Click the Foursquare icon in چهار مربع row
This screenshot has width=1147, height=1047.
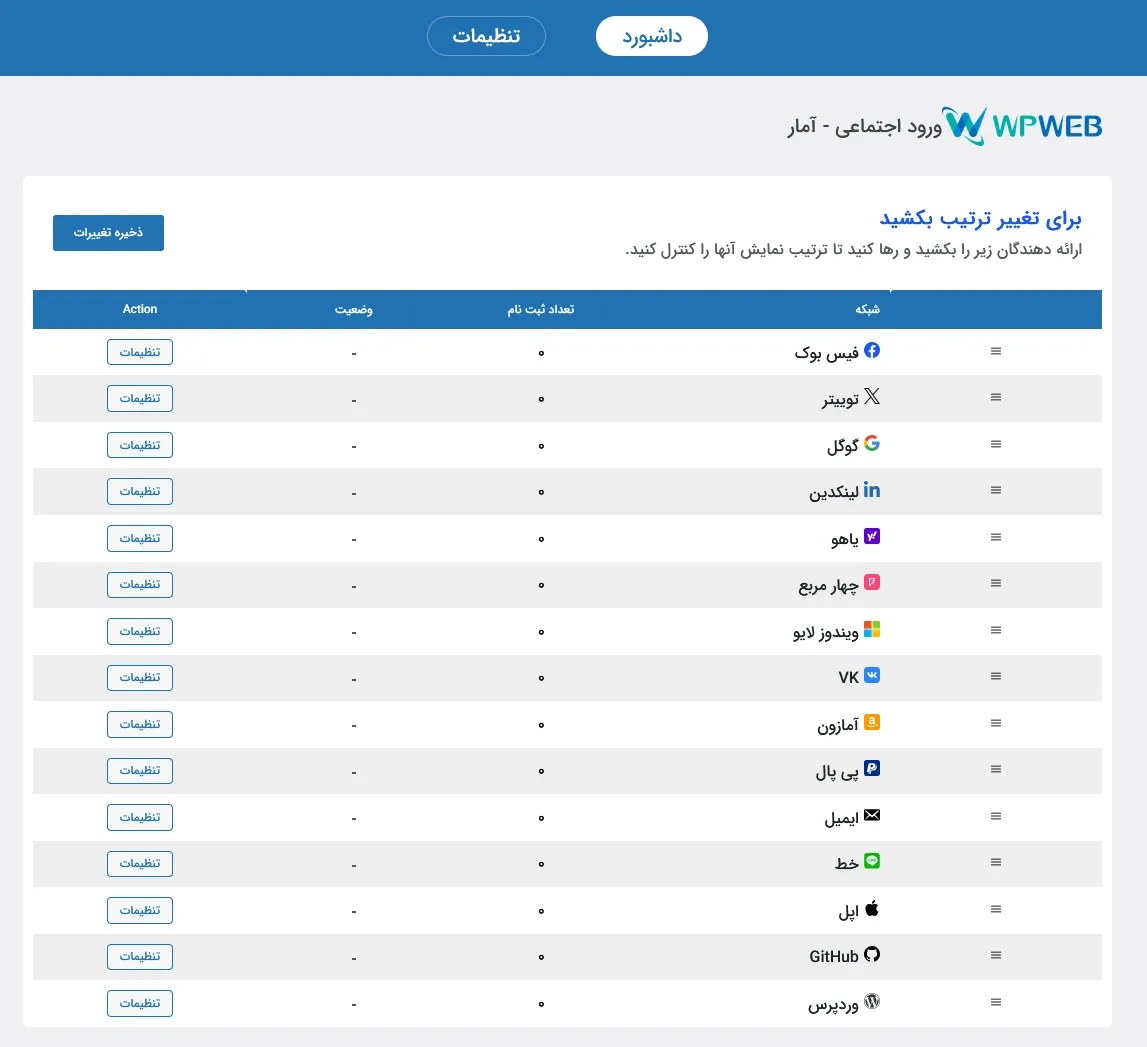coord(871,582)
